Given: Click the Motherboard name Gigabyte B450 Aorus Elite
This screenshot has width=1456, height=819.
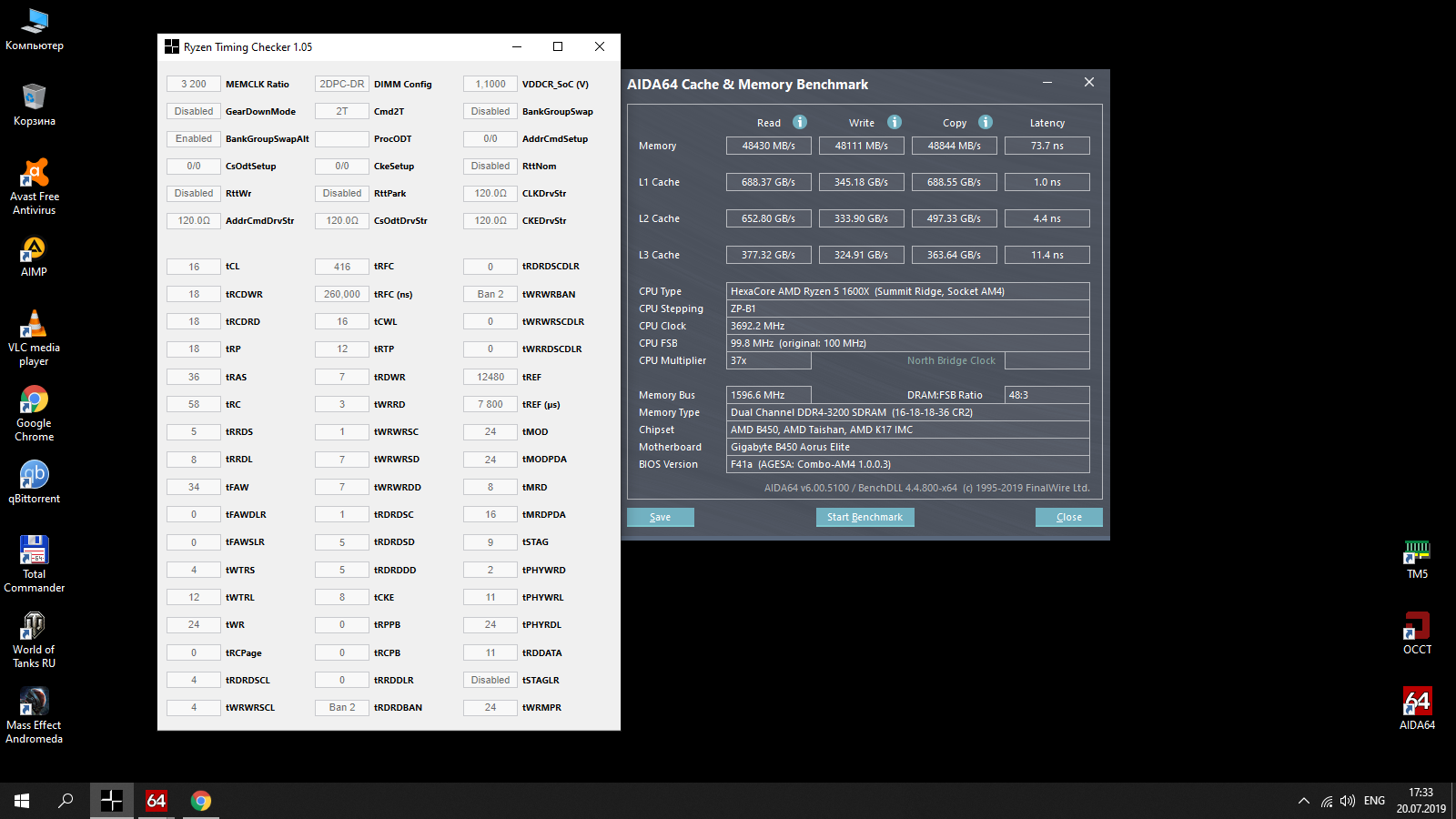Looking at the screenshot, I should click(908, 447).
